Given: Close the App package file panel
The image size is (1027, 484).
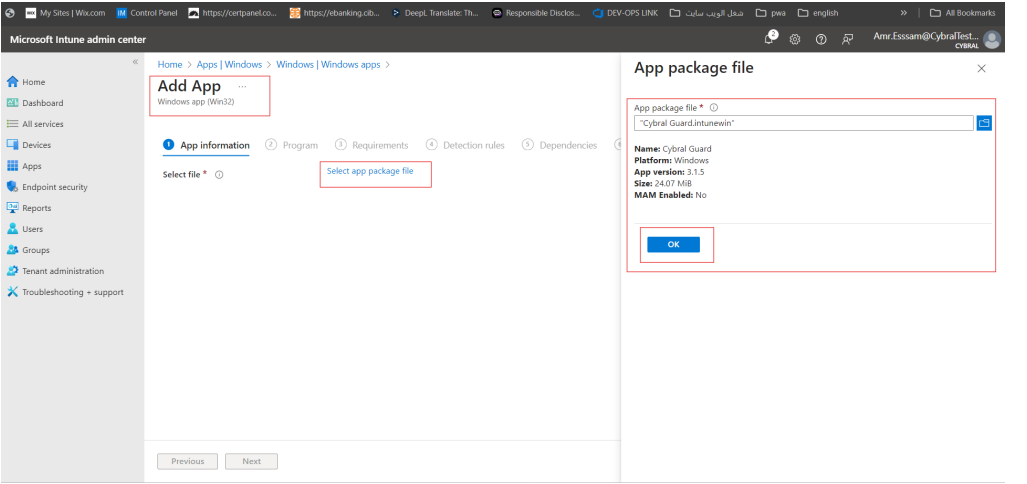Looking at the screenshot, I should [981, 69].
